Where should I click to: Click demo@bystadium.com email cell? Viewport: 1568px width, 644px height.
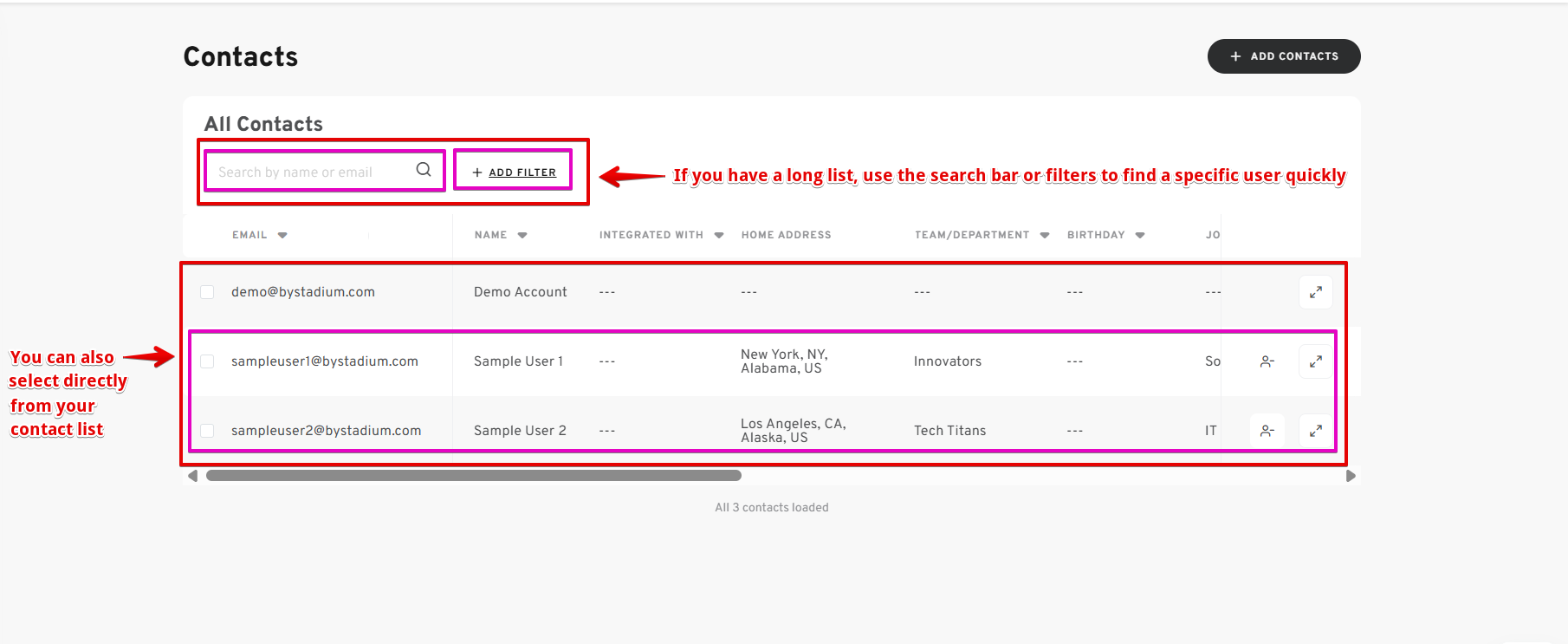303,292
